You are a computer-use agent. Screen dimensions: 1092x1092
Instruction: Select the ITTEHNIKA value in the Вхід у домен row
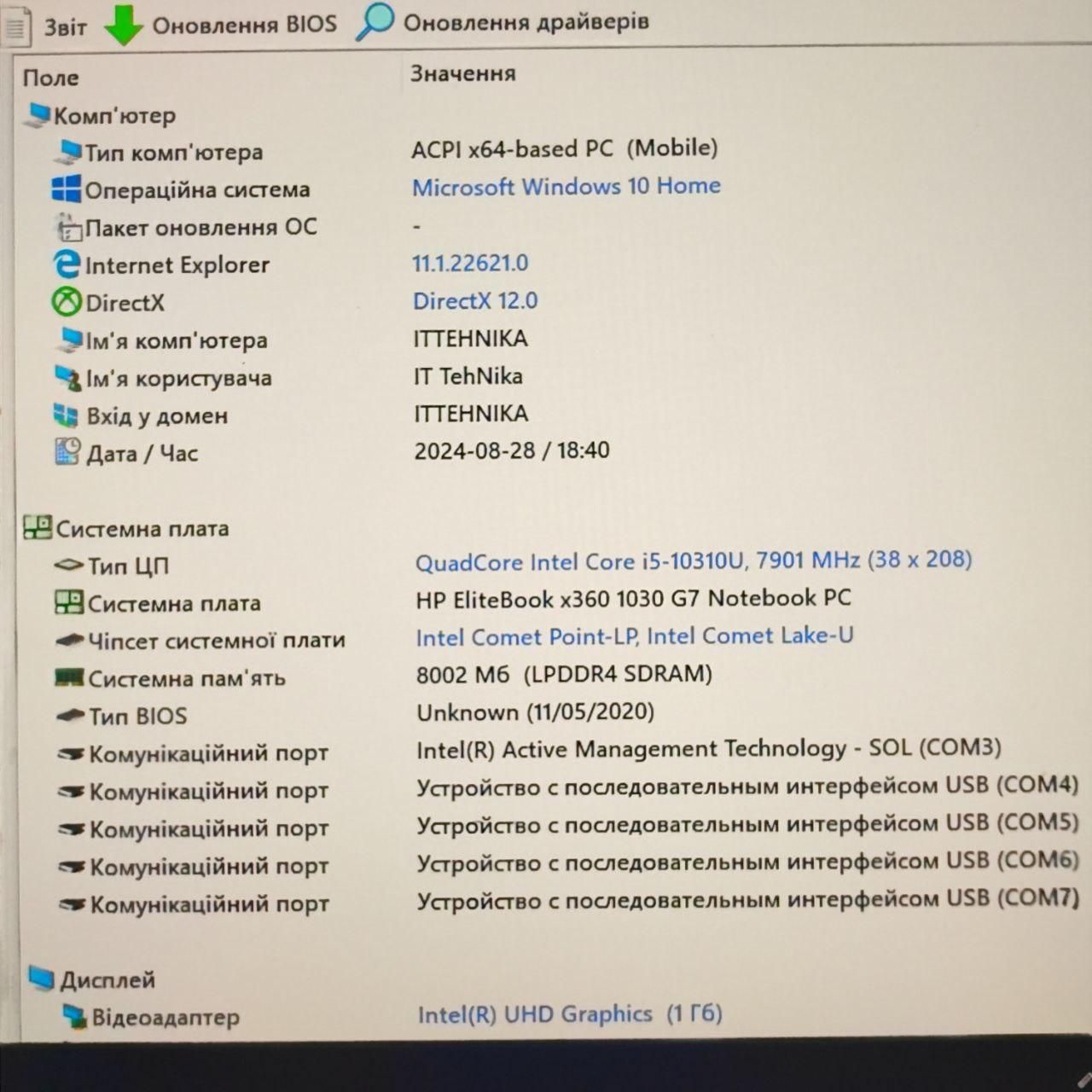coord(472,414)
